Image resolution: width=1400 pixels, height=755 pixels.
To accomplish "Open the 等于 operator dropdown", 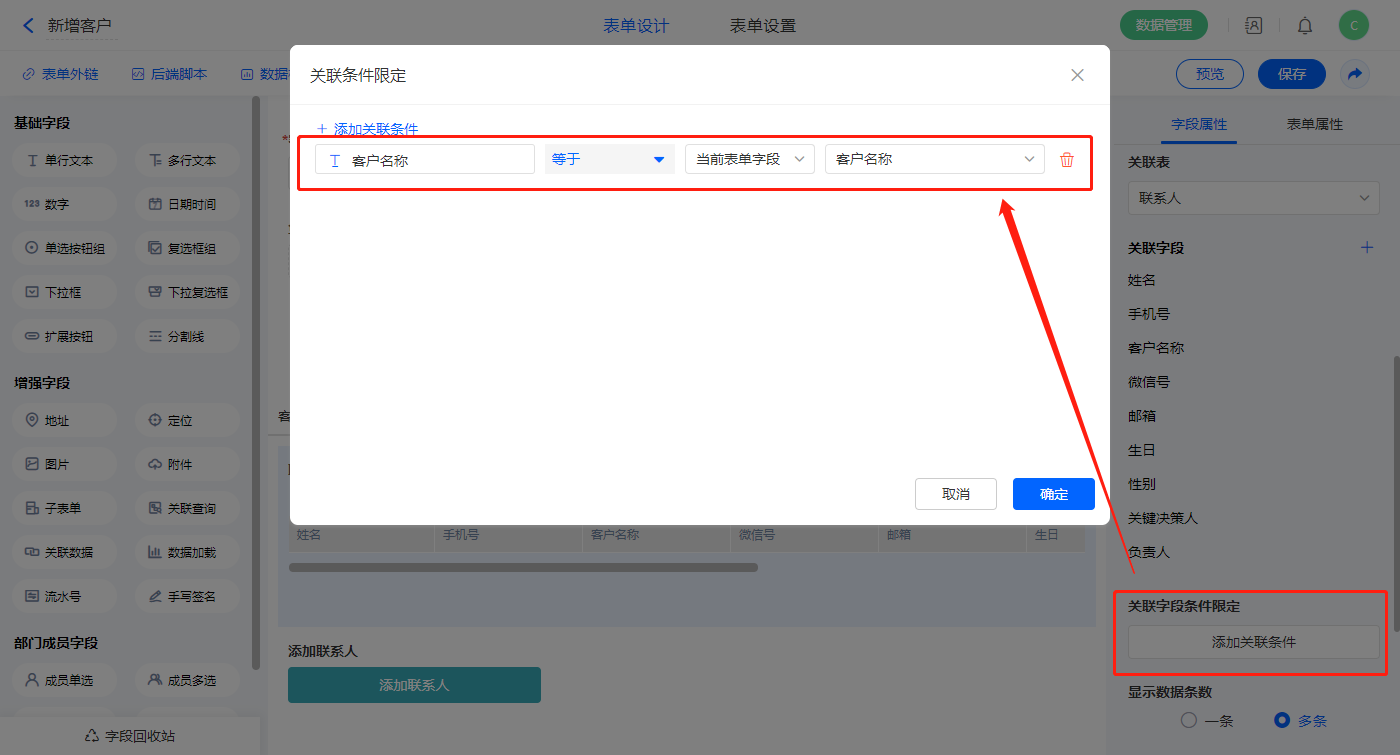I will point(609,159).
